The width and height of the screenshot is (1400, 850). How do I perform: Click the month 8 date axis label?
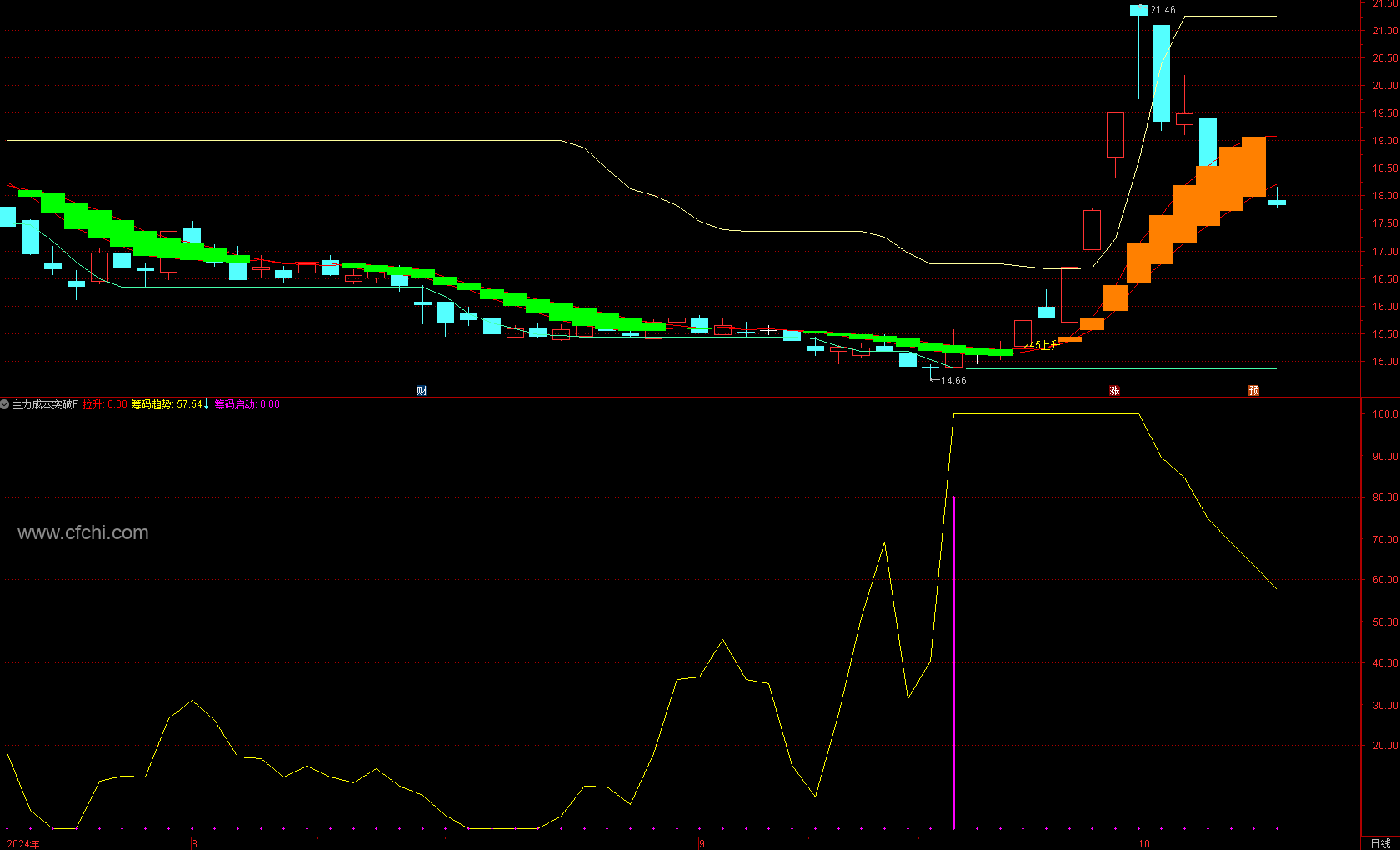pos(194,844)
